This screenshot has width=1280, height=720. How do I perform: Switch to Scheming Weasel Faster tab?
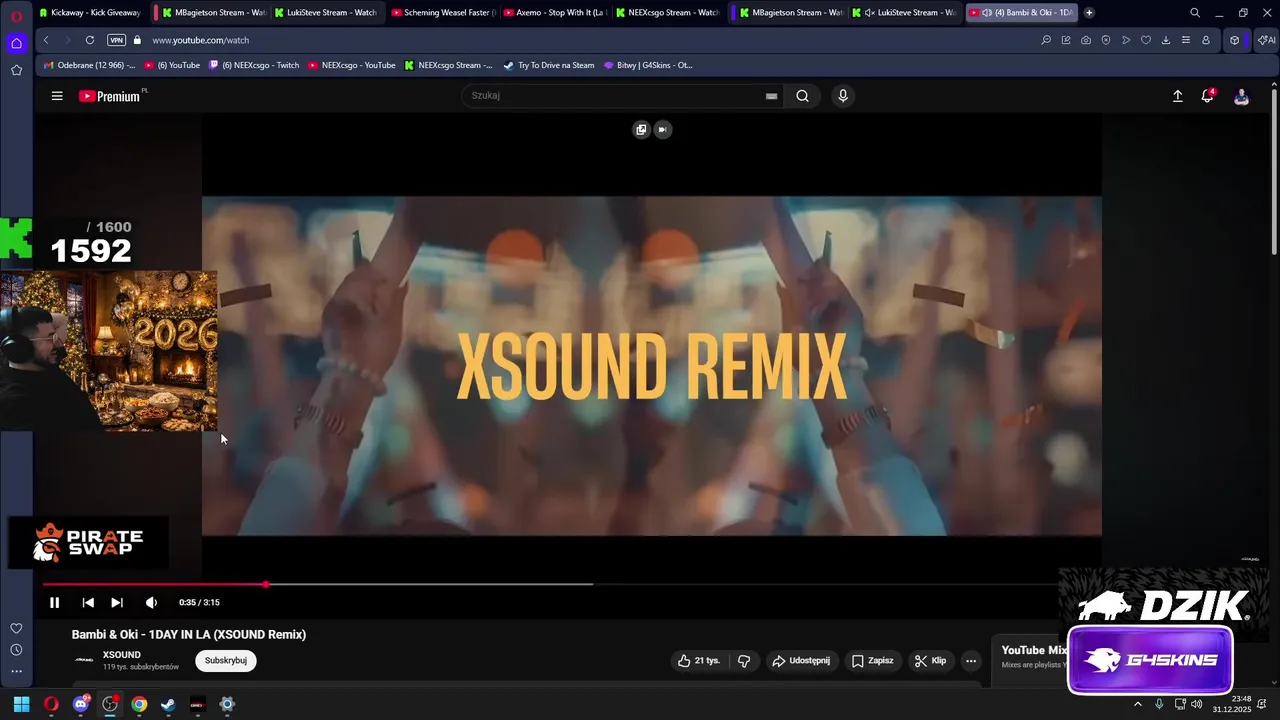coord(444,13)
